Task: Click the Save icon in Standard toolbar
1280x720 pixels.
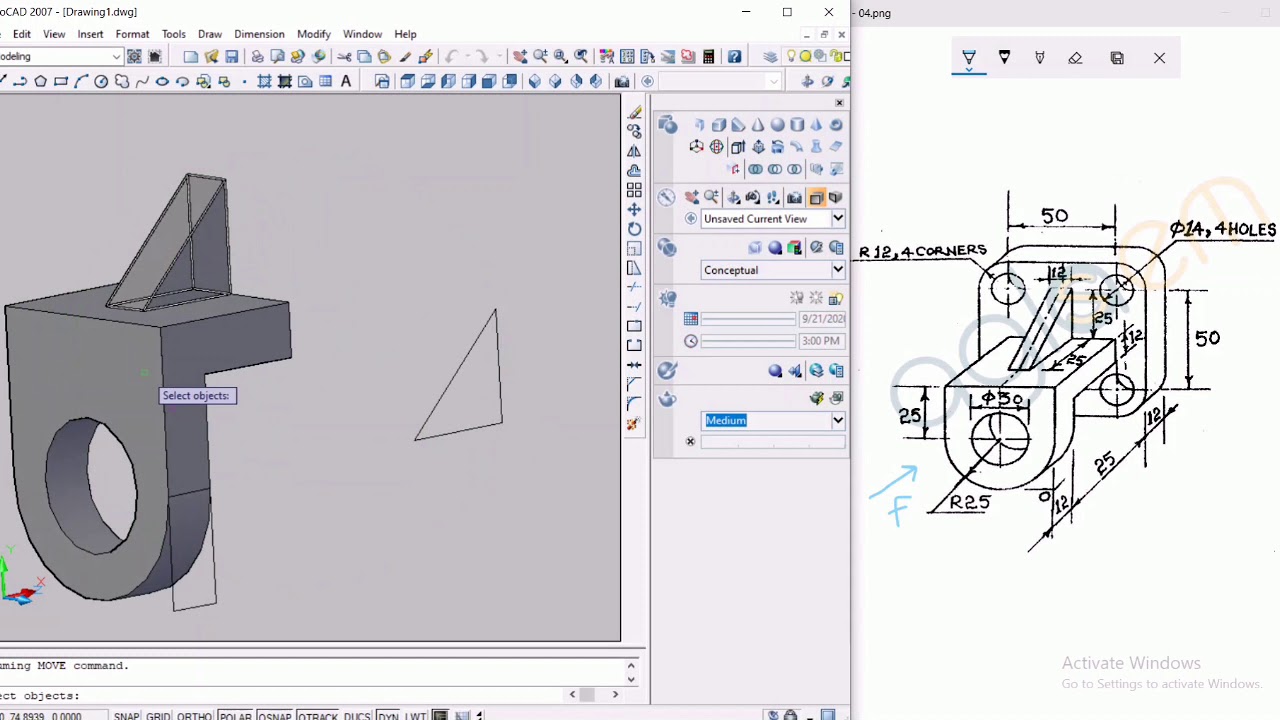Action: (x=232, y=56)
